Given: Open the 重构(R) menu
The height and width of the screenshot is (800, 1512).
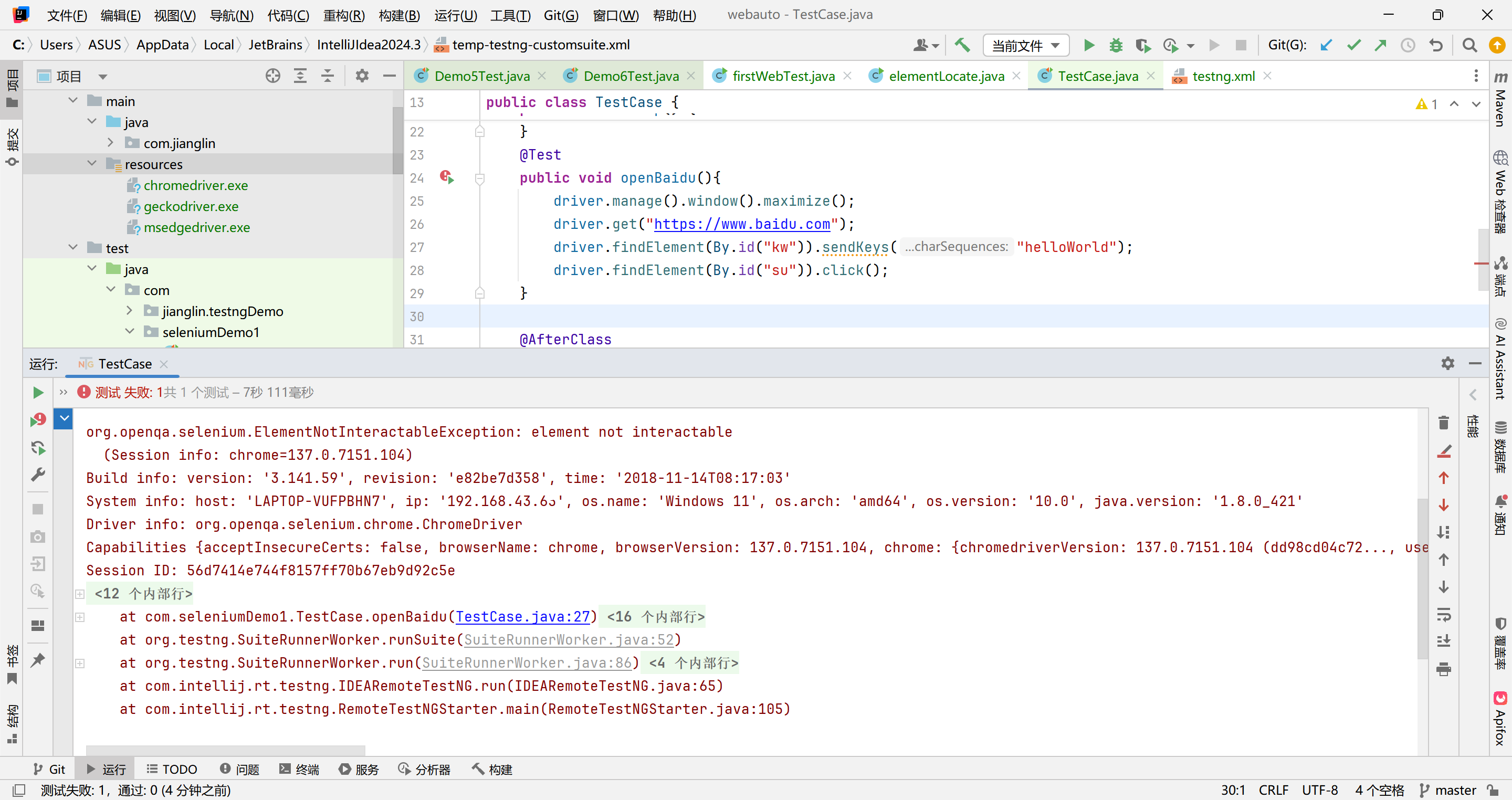Looking at the screenshot, I should (x=343, y=15).
